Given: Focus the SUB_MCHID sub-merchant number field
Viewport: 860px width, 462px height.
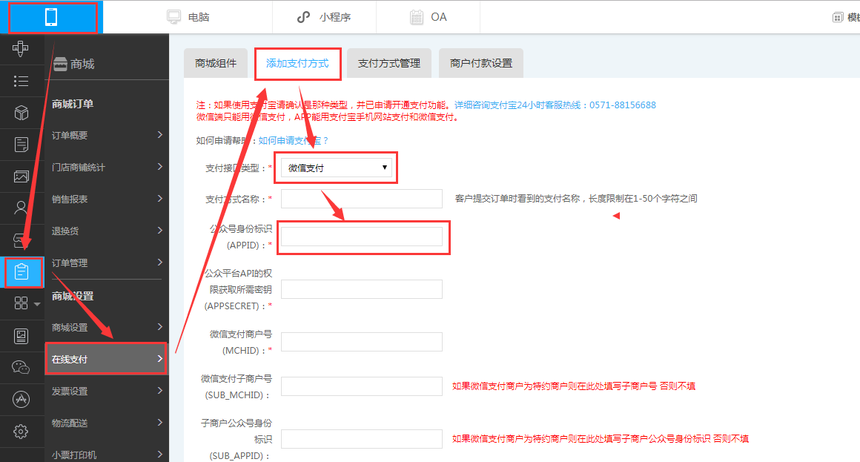Looking at the screenshot, I should [361, 386].
